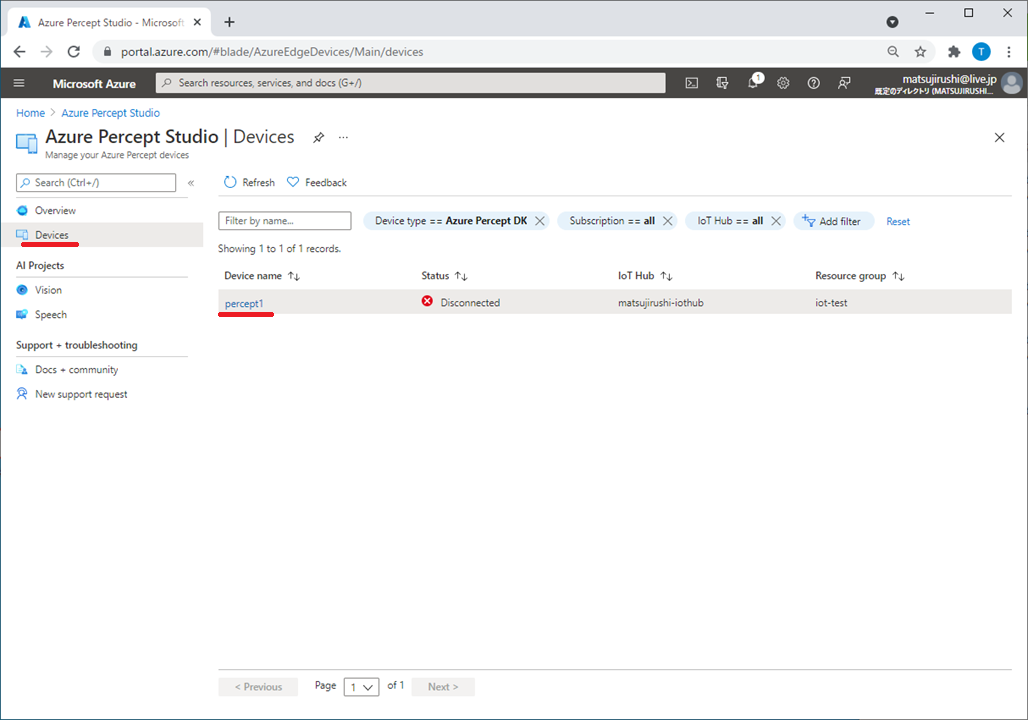Open Docs + community

(x=76, y=370)
